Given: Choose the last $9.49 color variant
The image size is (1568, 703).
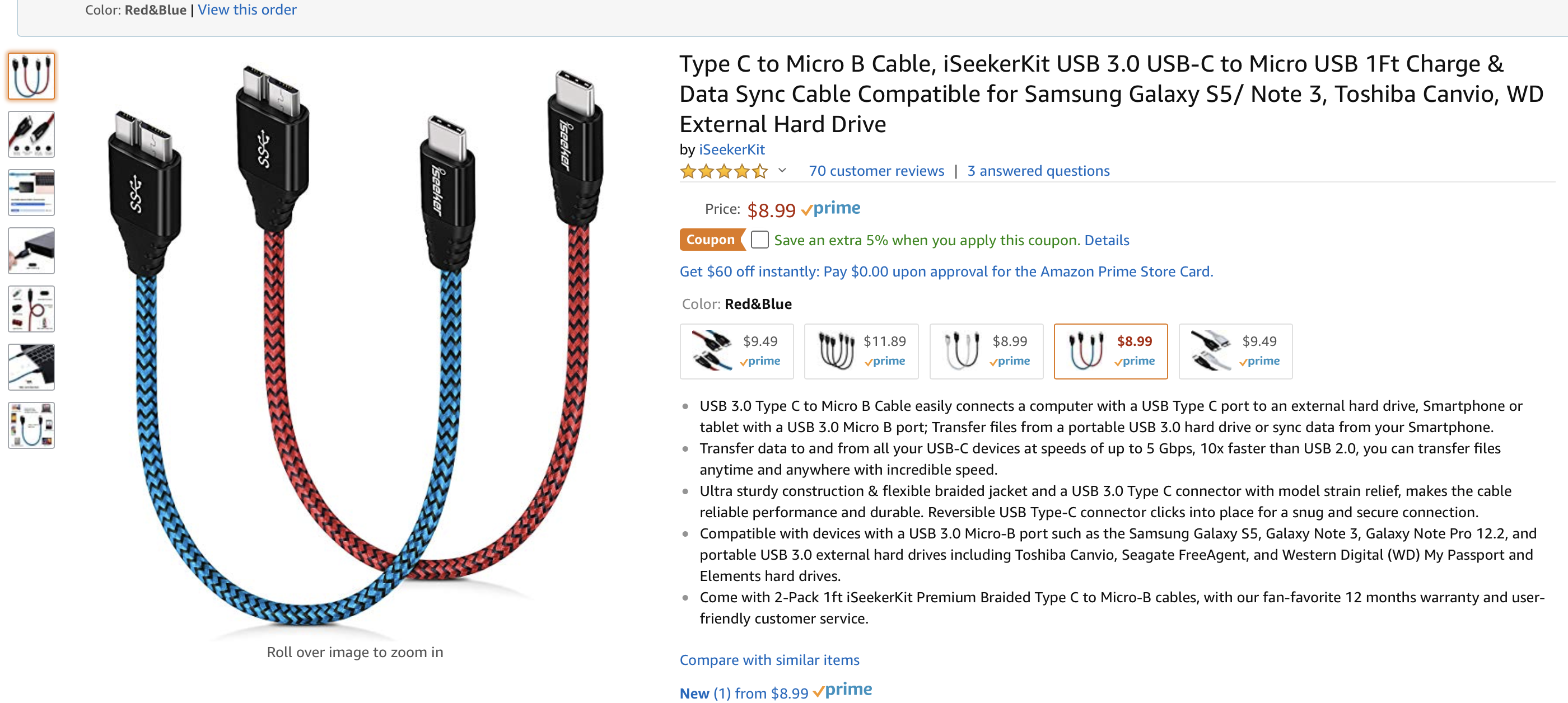Looking at the screenshot, I should [1235, 351].
